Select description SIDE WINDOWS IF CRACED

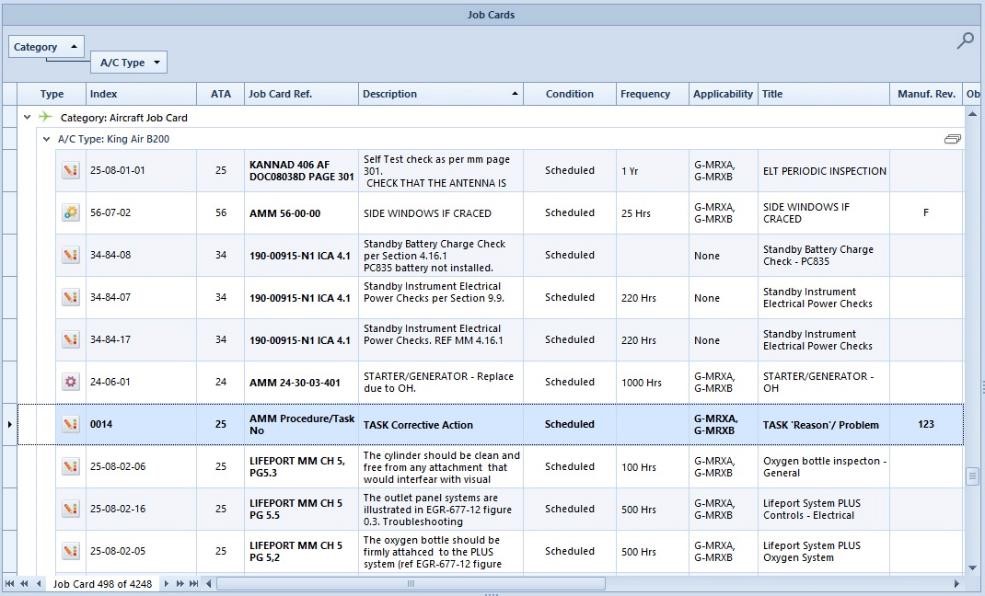[x=441, y=213]
